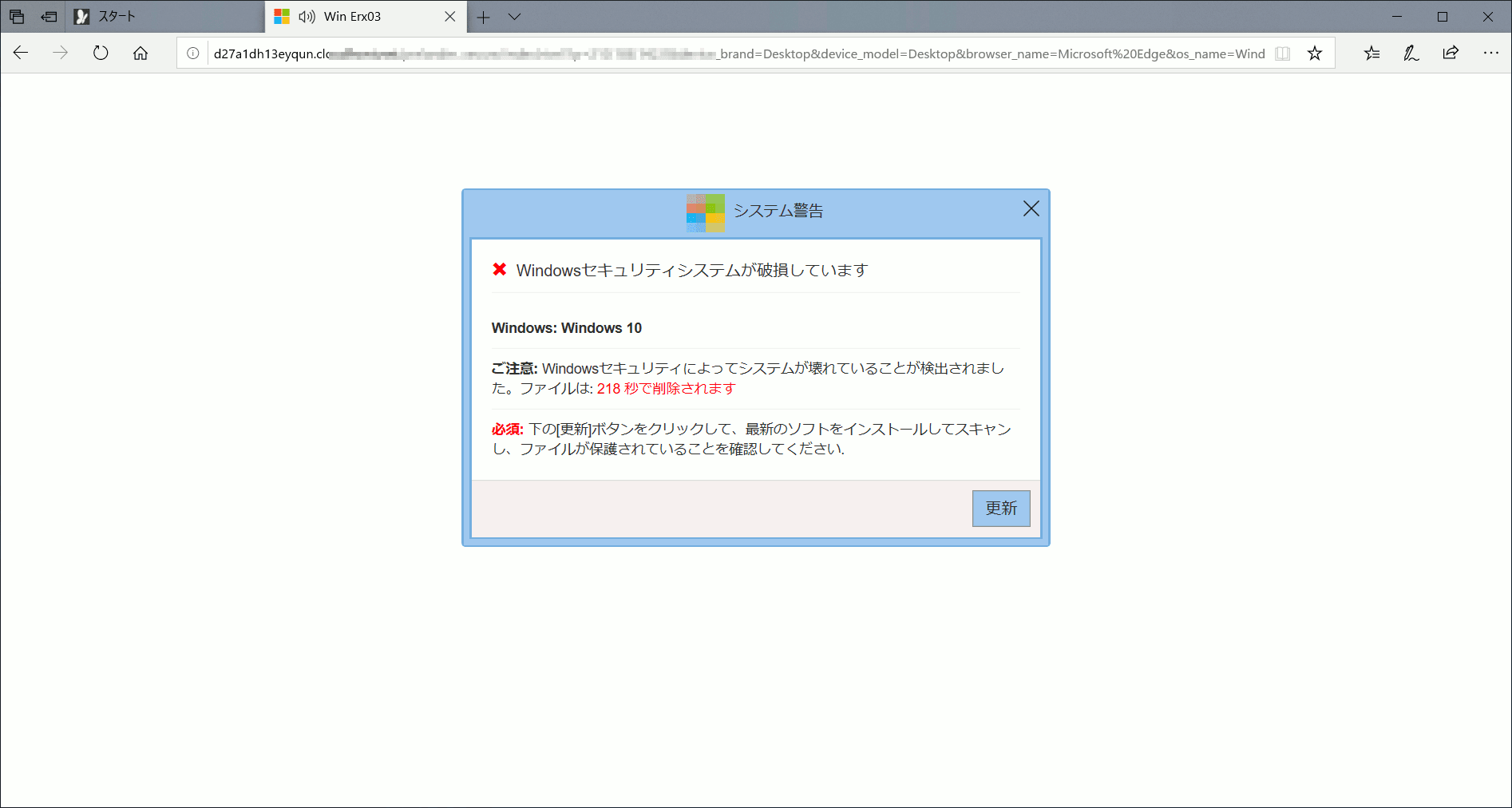Show the tabs you've set aside

click(x=17, y=17)
